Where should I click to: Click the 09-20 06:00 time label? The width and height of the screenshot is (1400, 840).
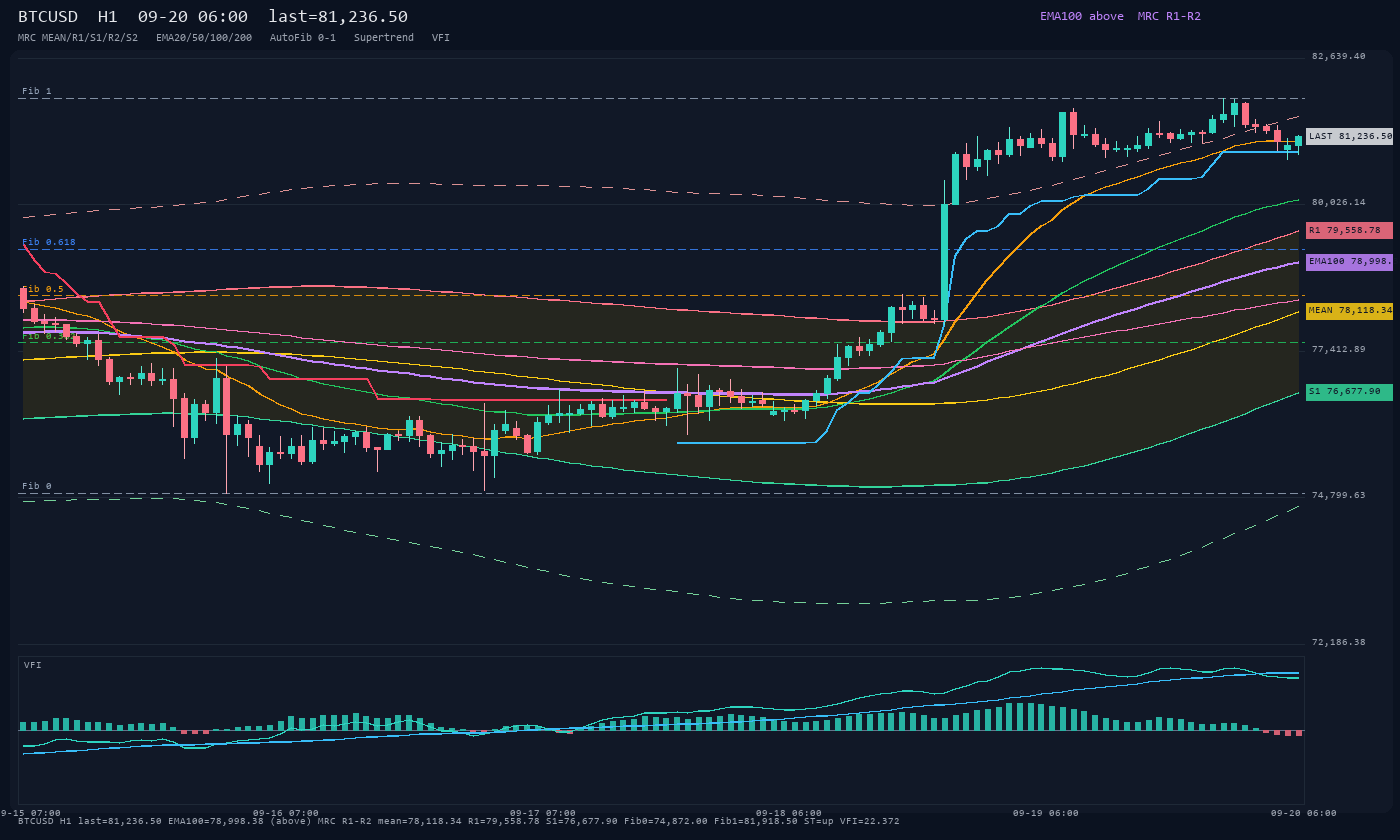pos(1304,813)
